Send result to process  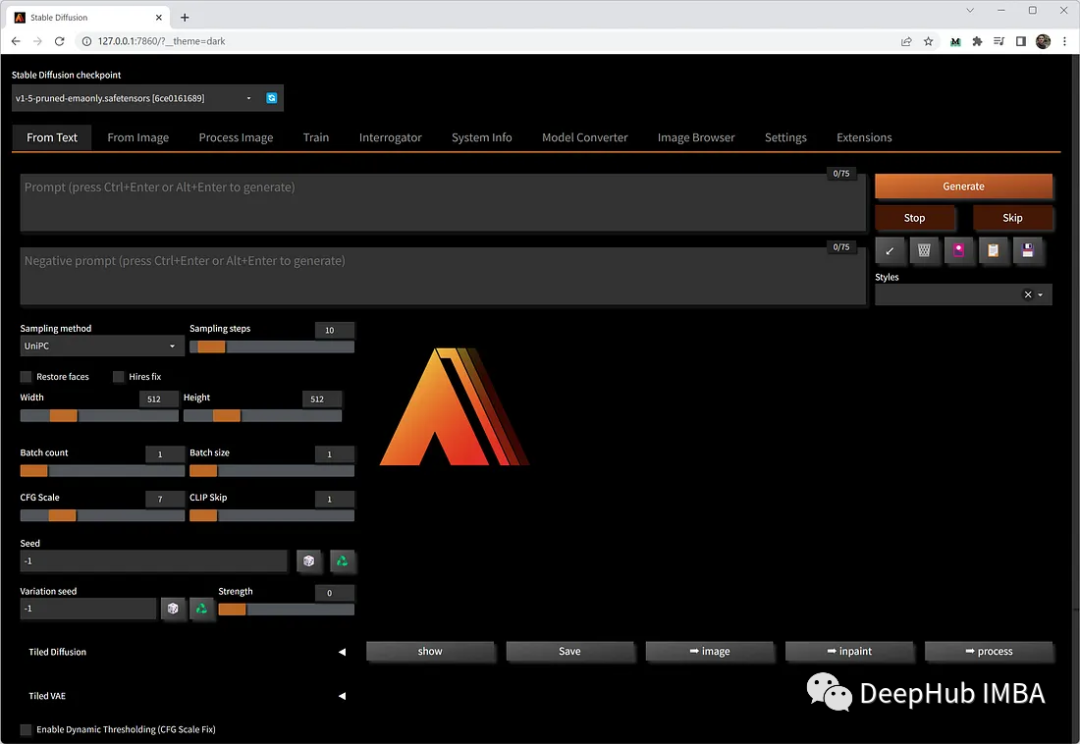coord(988,651)
